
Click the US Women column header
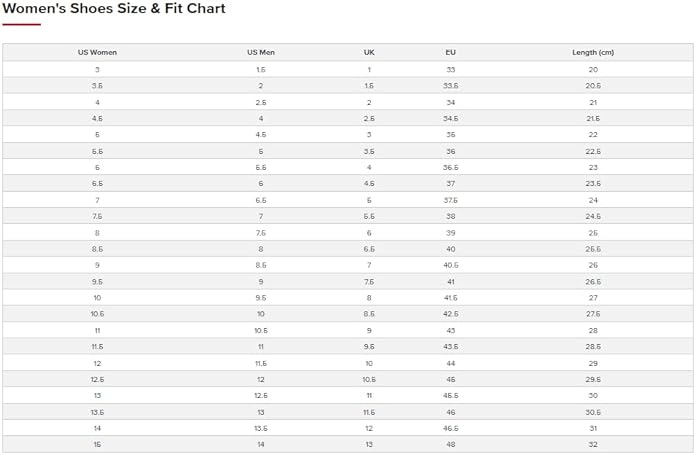click(97, 52)
